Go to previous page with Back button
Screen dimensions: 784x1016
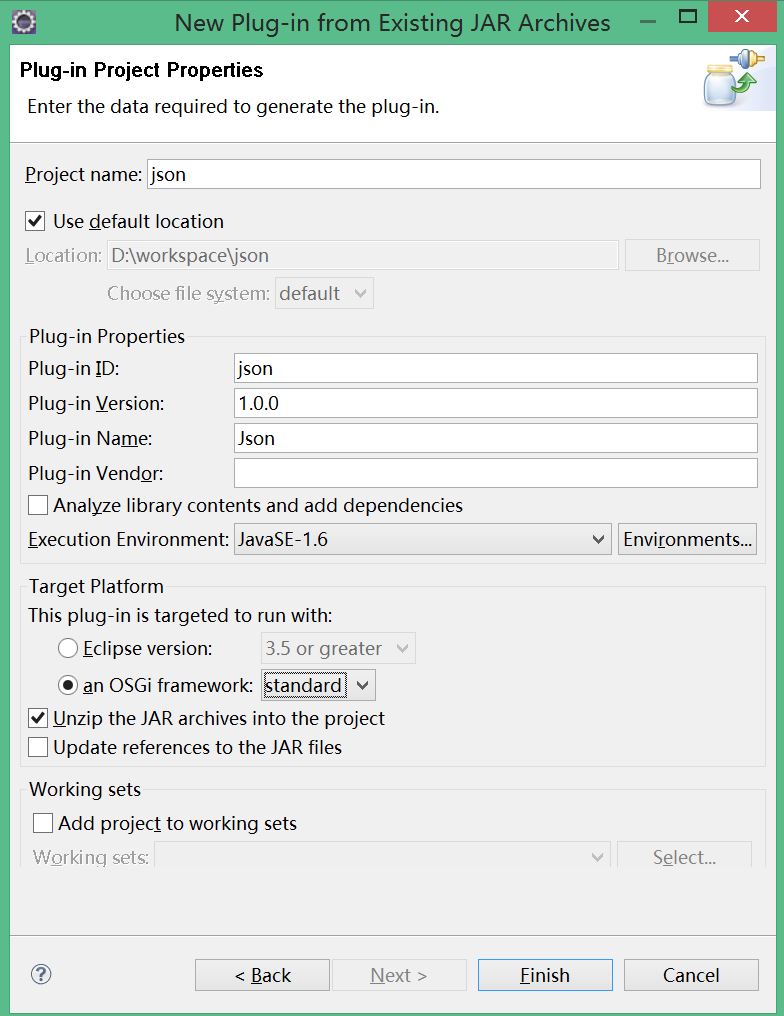pos(262,975)
